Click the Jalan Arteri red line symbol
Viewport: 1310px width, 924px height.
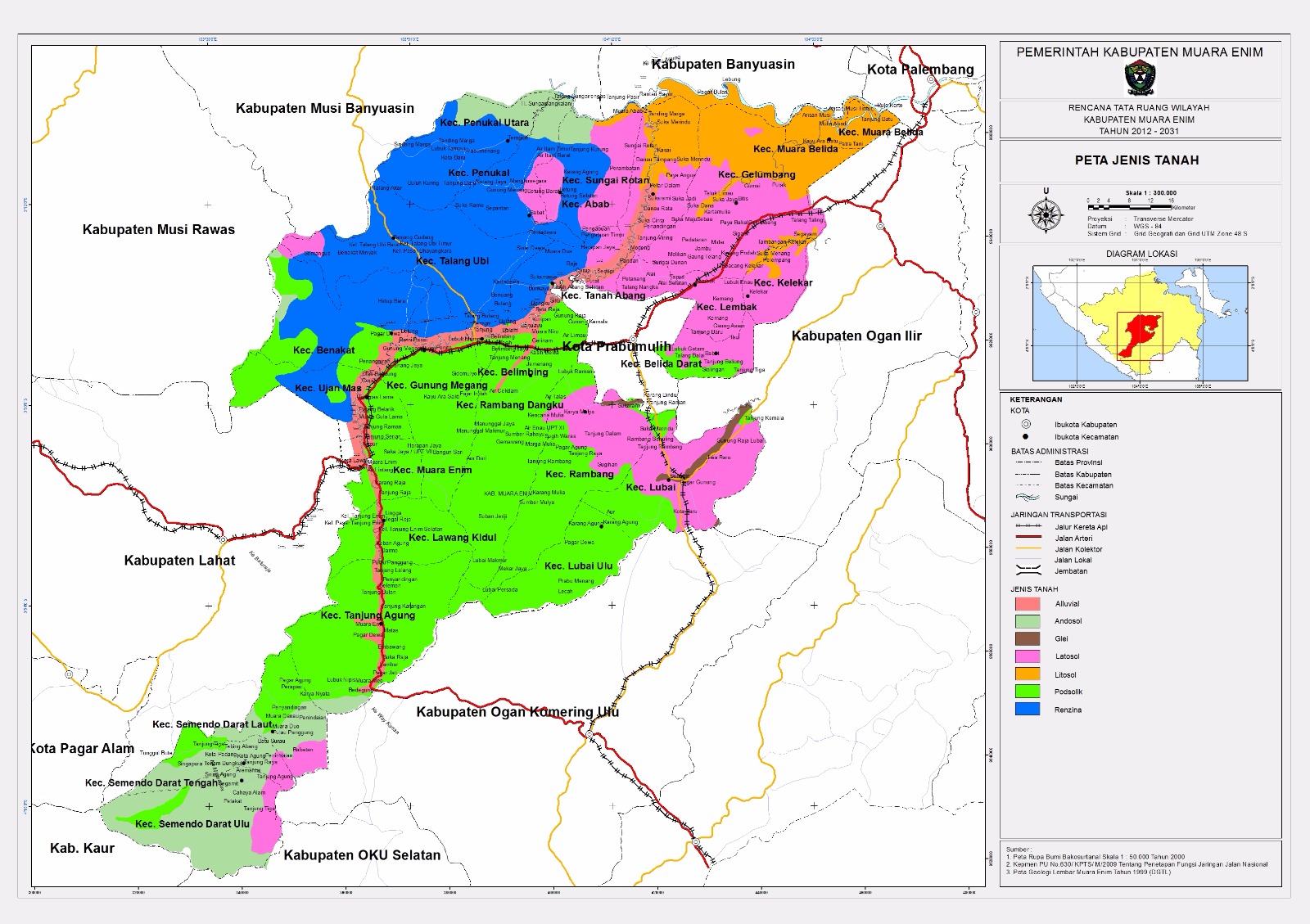click(x=1028, y=538)
